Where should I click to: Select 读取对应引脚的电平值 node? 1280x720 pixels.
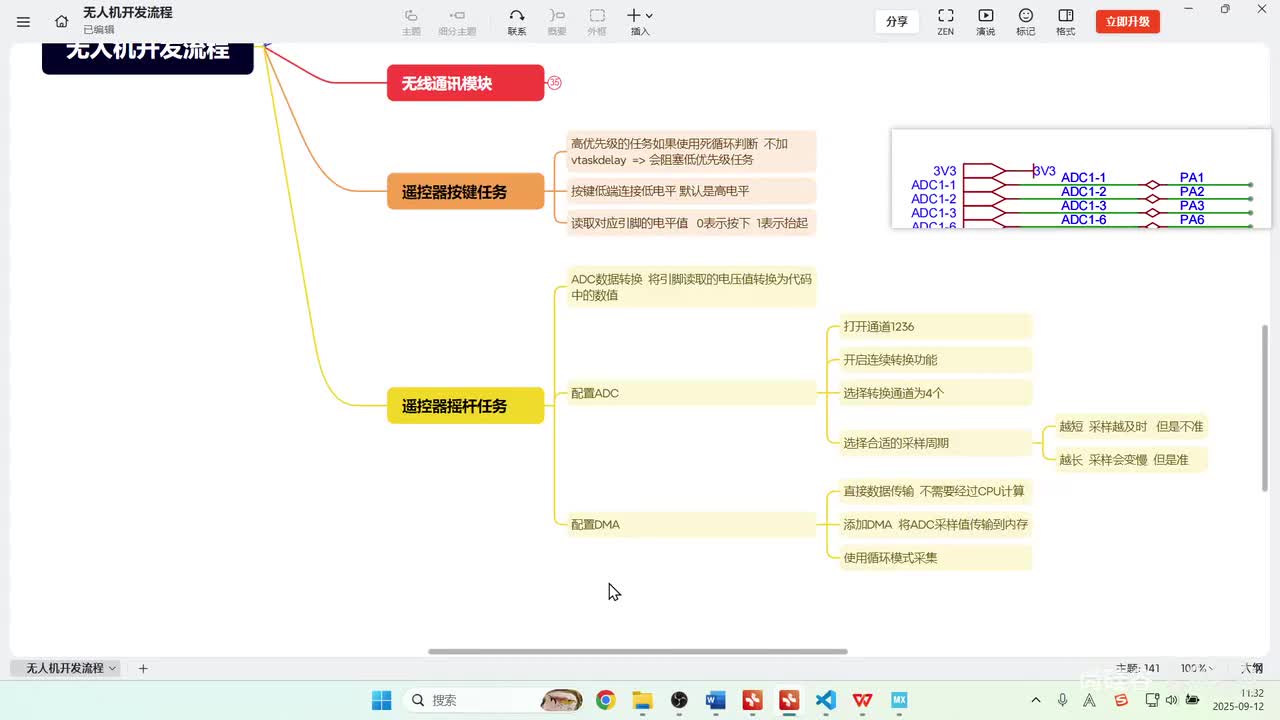click(691, 223)
